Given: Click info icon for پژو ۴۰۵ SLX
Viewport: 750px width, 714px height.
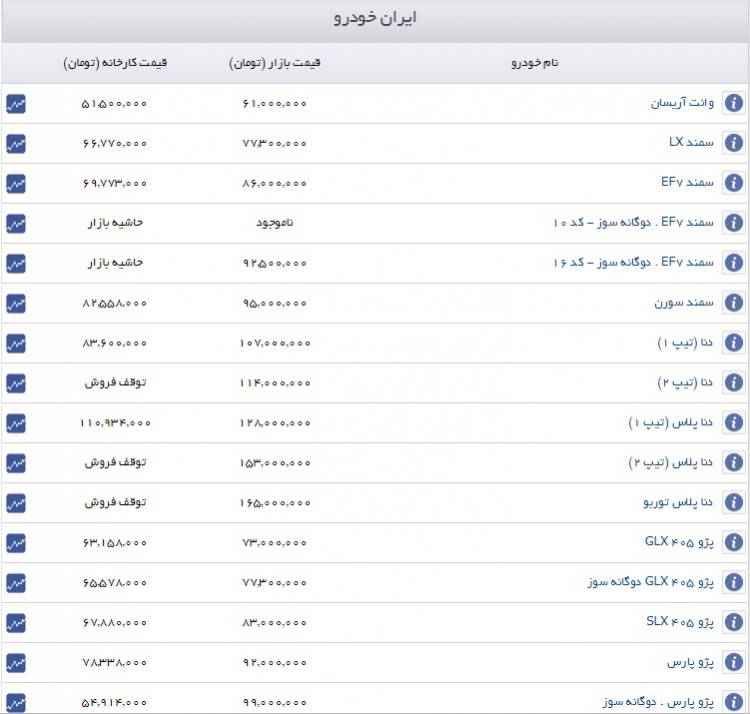Looking at the screenshot, I should tap(733, 623).
